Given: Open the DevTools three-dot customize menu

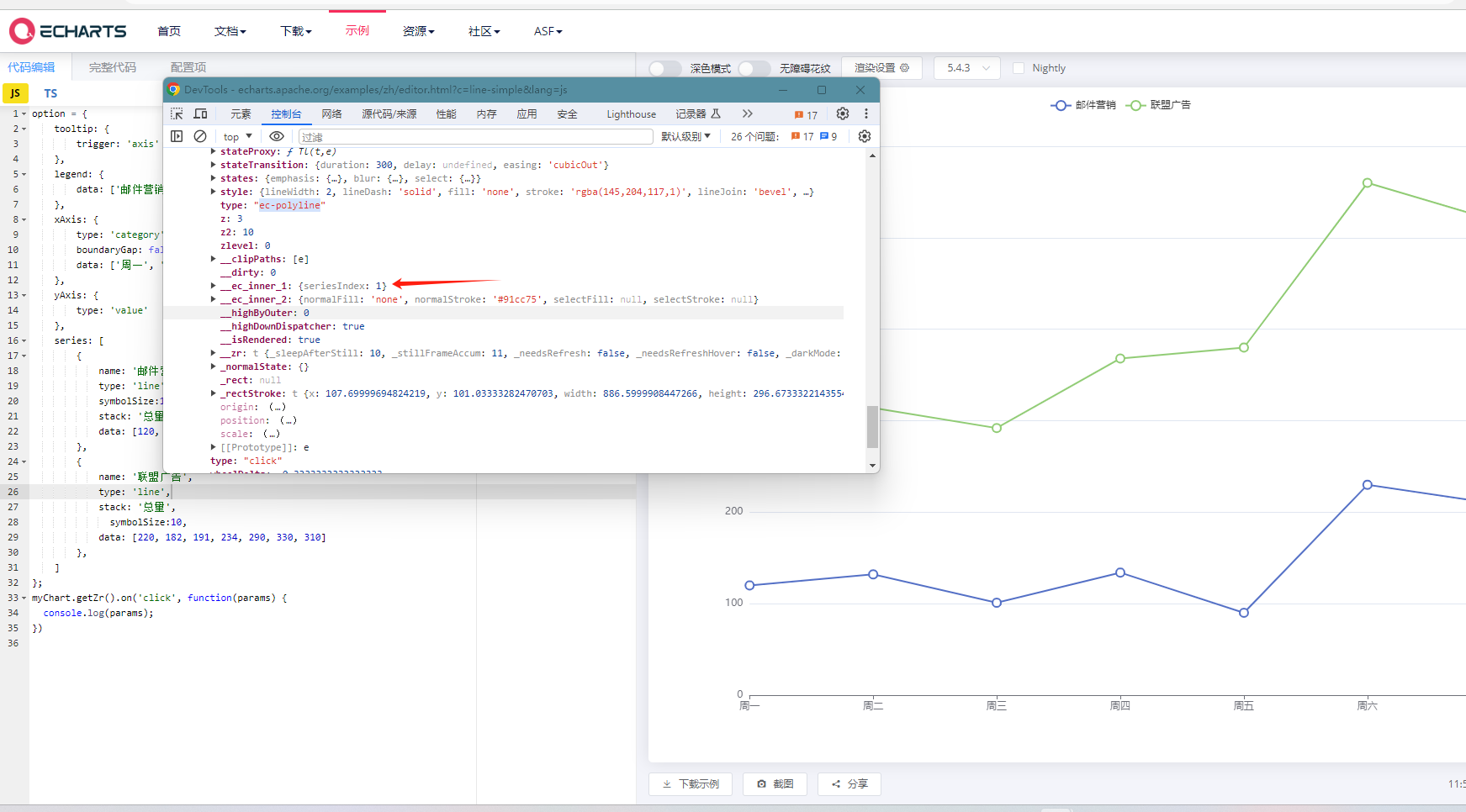Looking at the screenshot, I should pos(865,113).
